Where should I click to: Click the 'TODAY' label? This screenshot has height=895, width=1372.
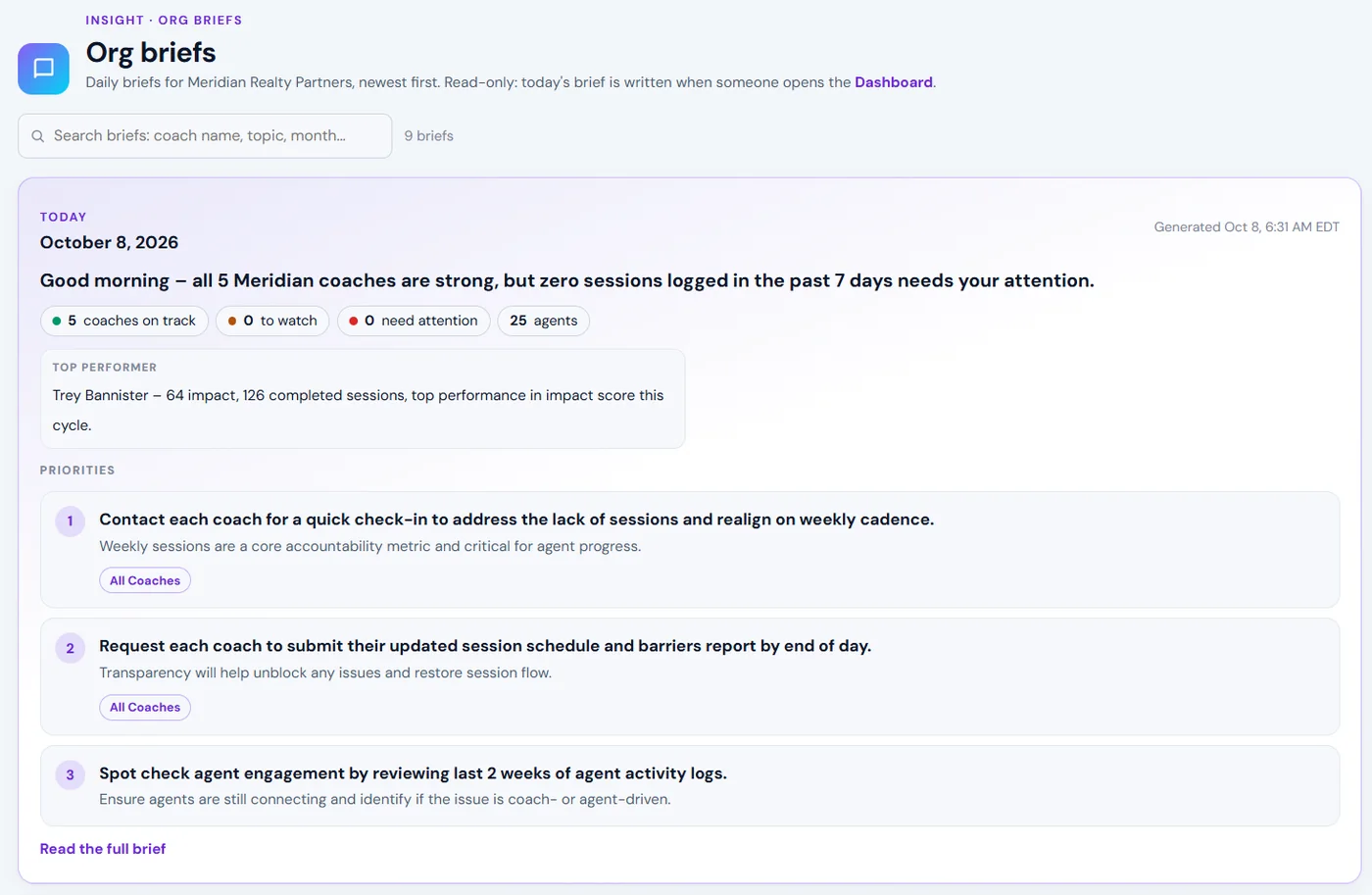click(63, 217)
